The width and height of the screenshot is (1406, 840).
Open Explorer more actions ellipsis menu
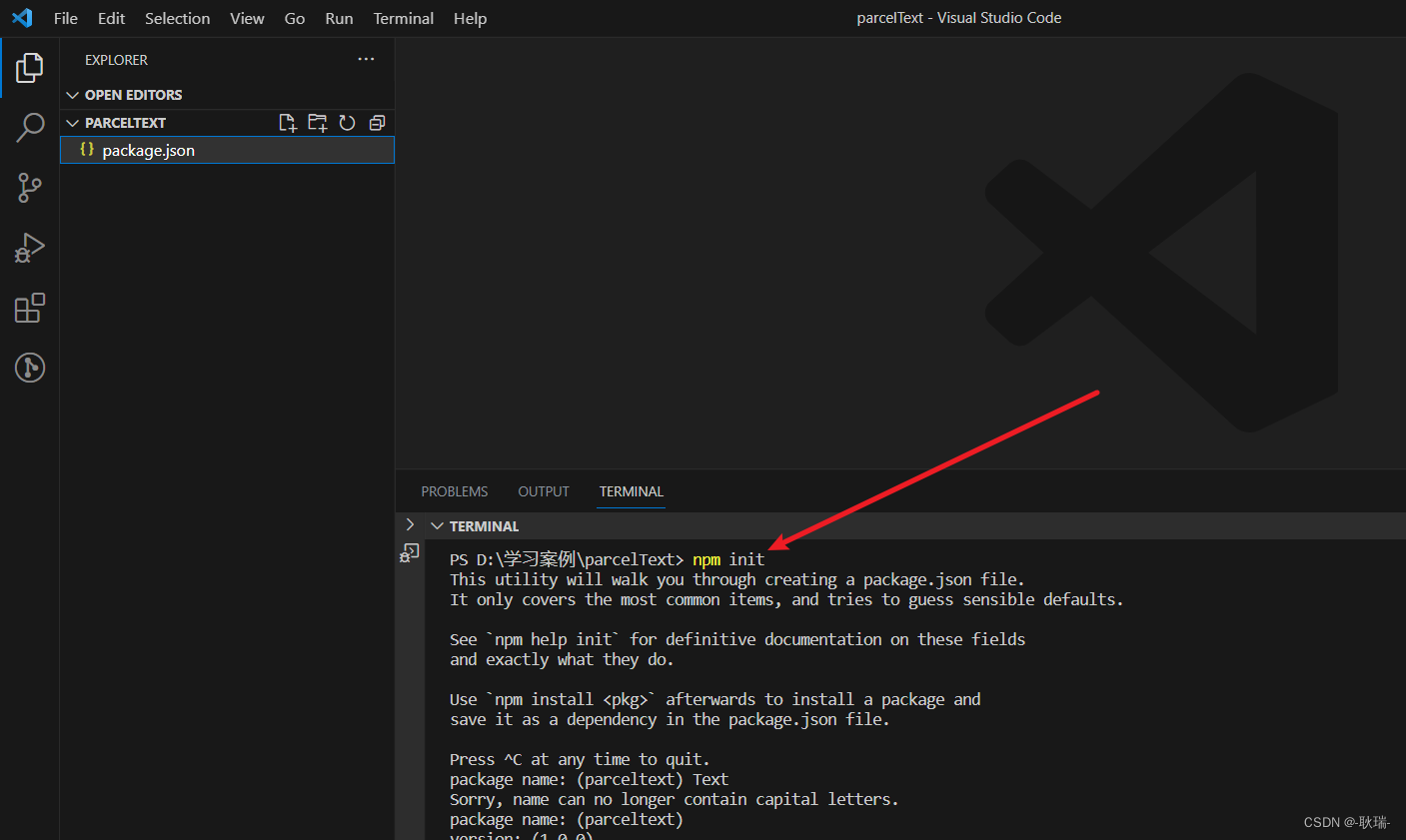pos(366,60)
